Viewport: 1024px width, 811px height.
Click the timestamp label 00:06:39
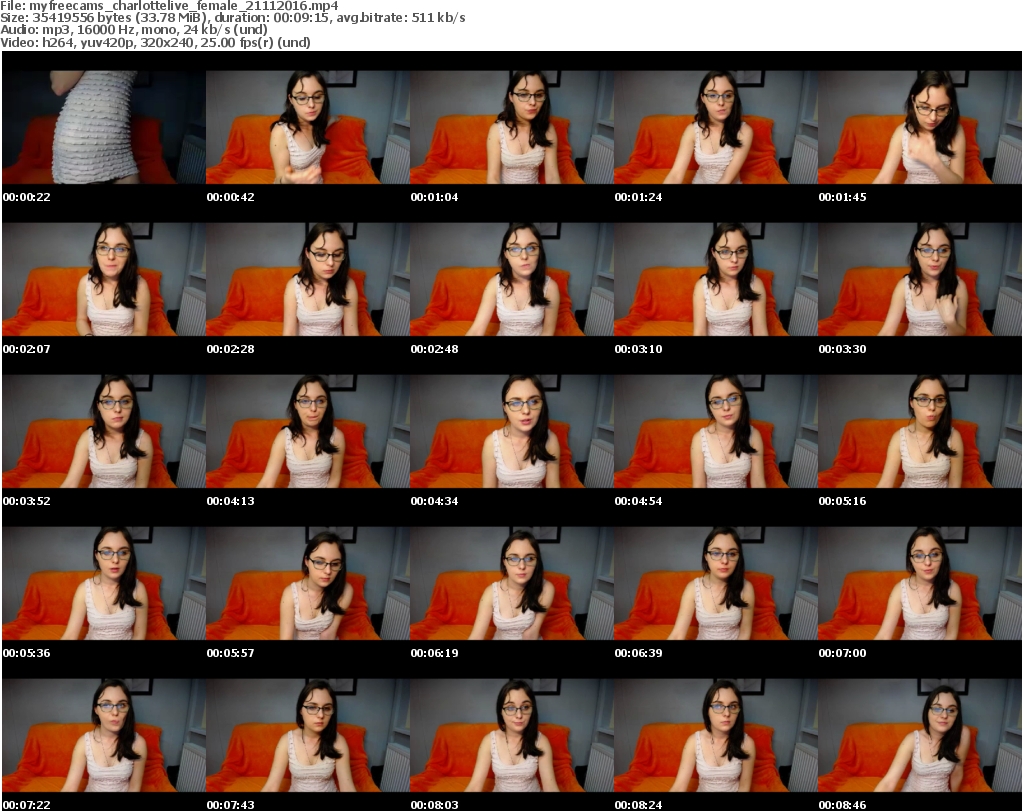pos(638,653)
